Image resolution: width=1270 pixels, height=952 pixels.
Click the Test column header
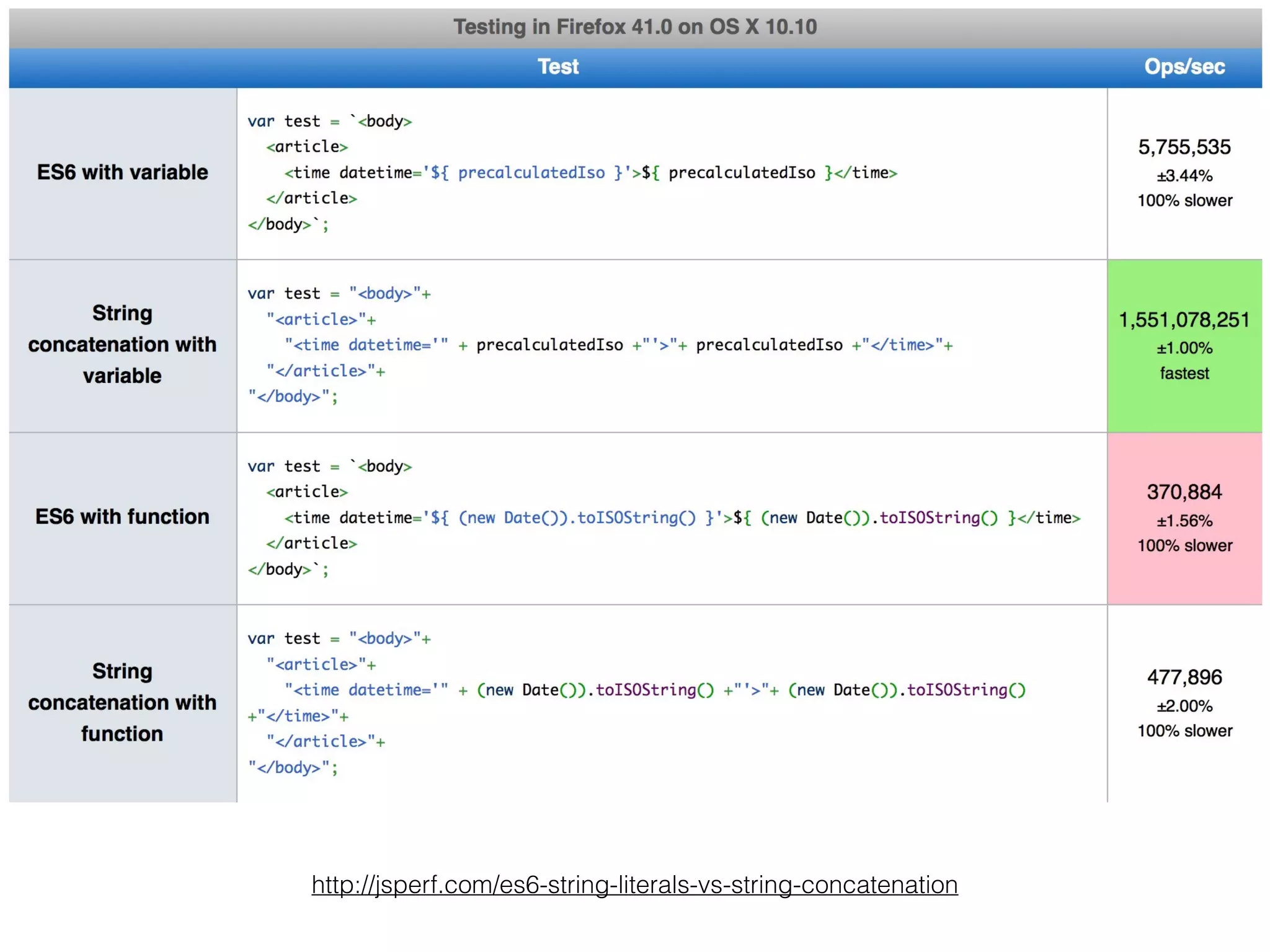[557, 67]
